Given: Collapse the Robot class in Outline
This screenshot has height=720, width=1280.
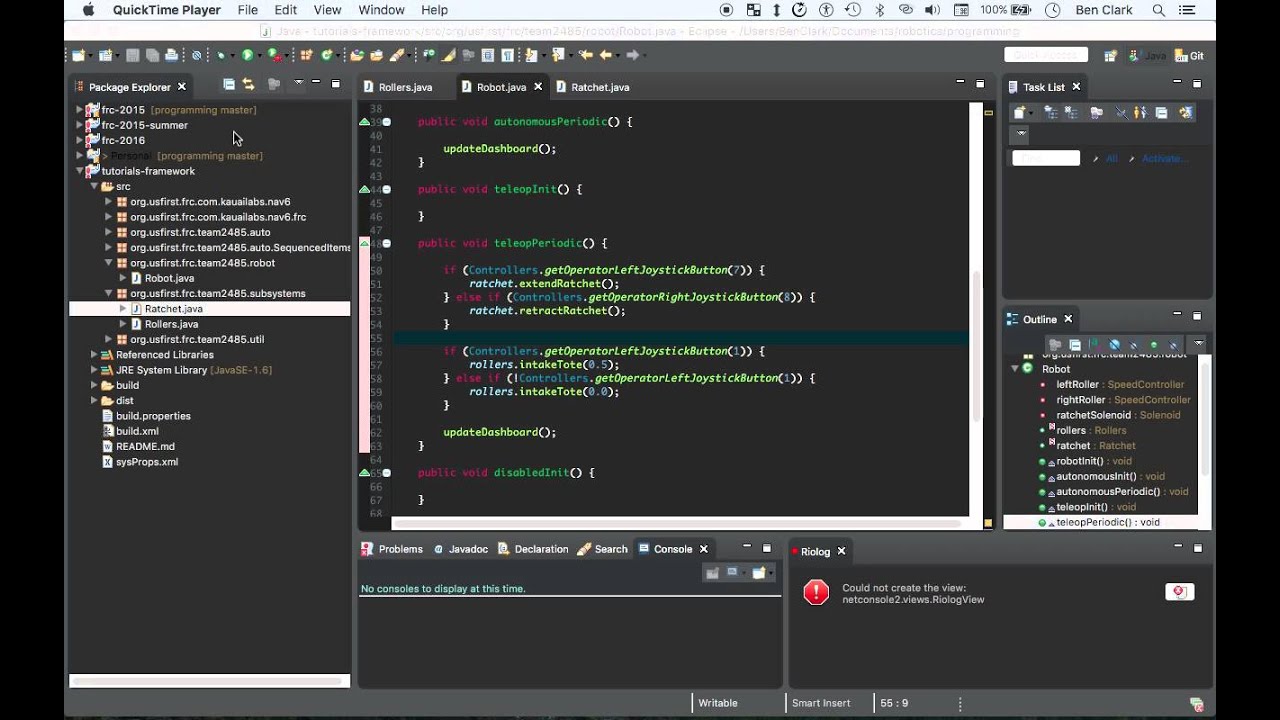Looking at the screenshot, I should 1015,369.
